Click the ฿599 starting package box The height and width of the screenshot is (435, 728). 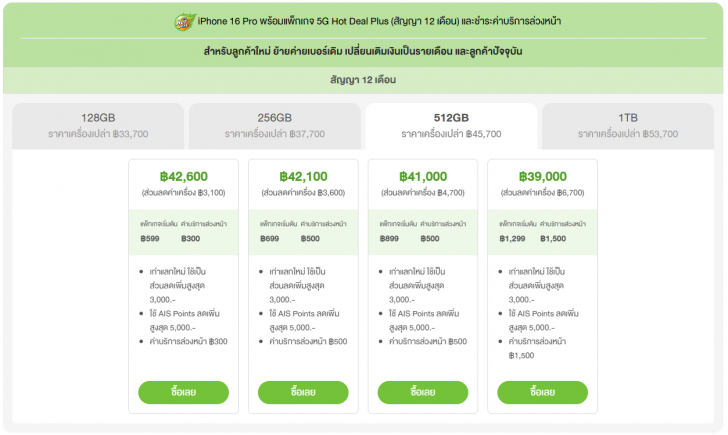coord(184,231)
